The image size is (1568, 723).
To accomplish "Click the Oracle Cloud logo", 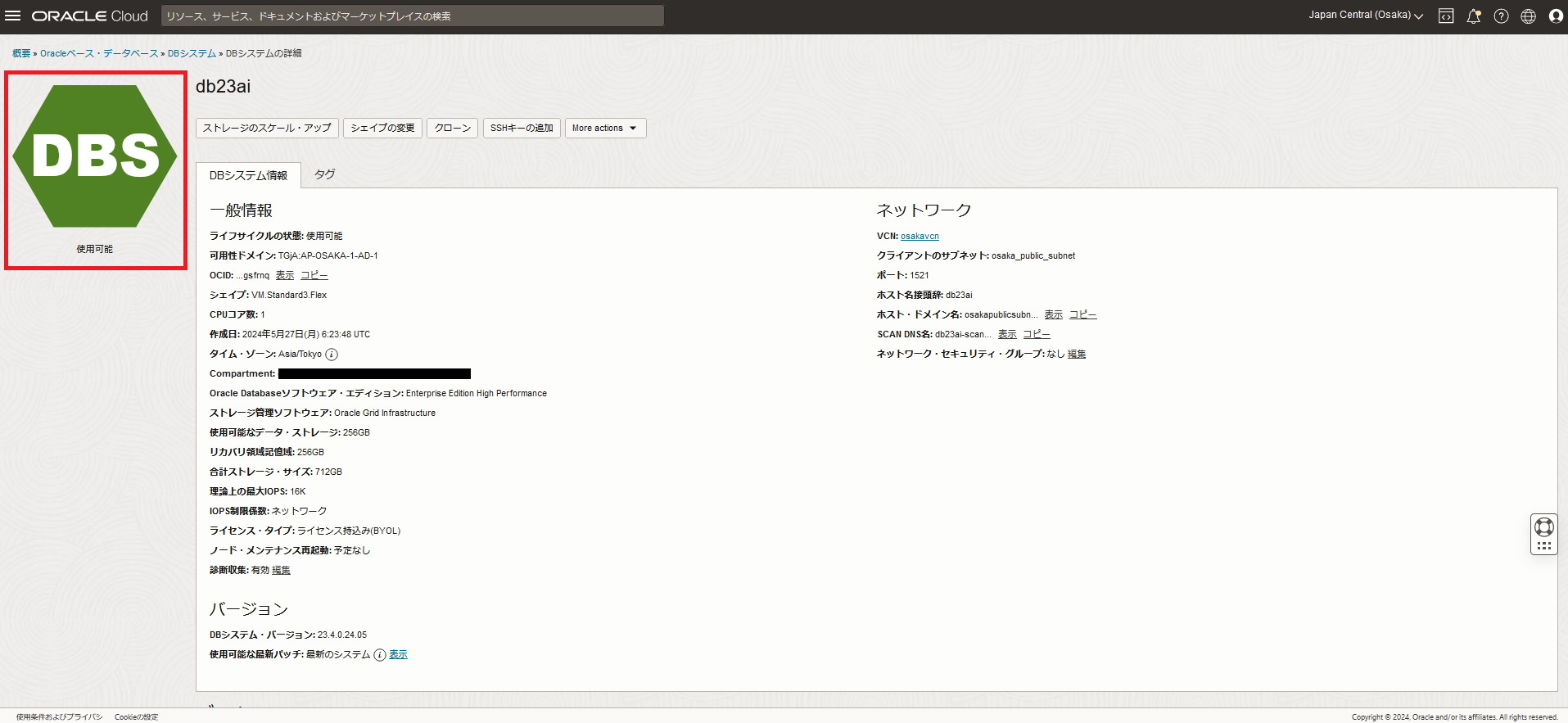I will point(90,16).
